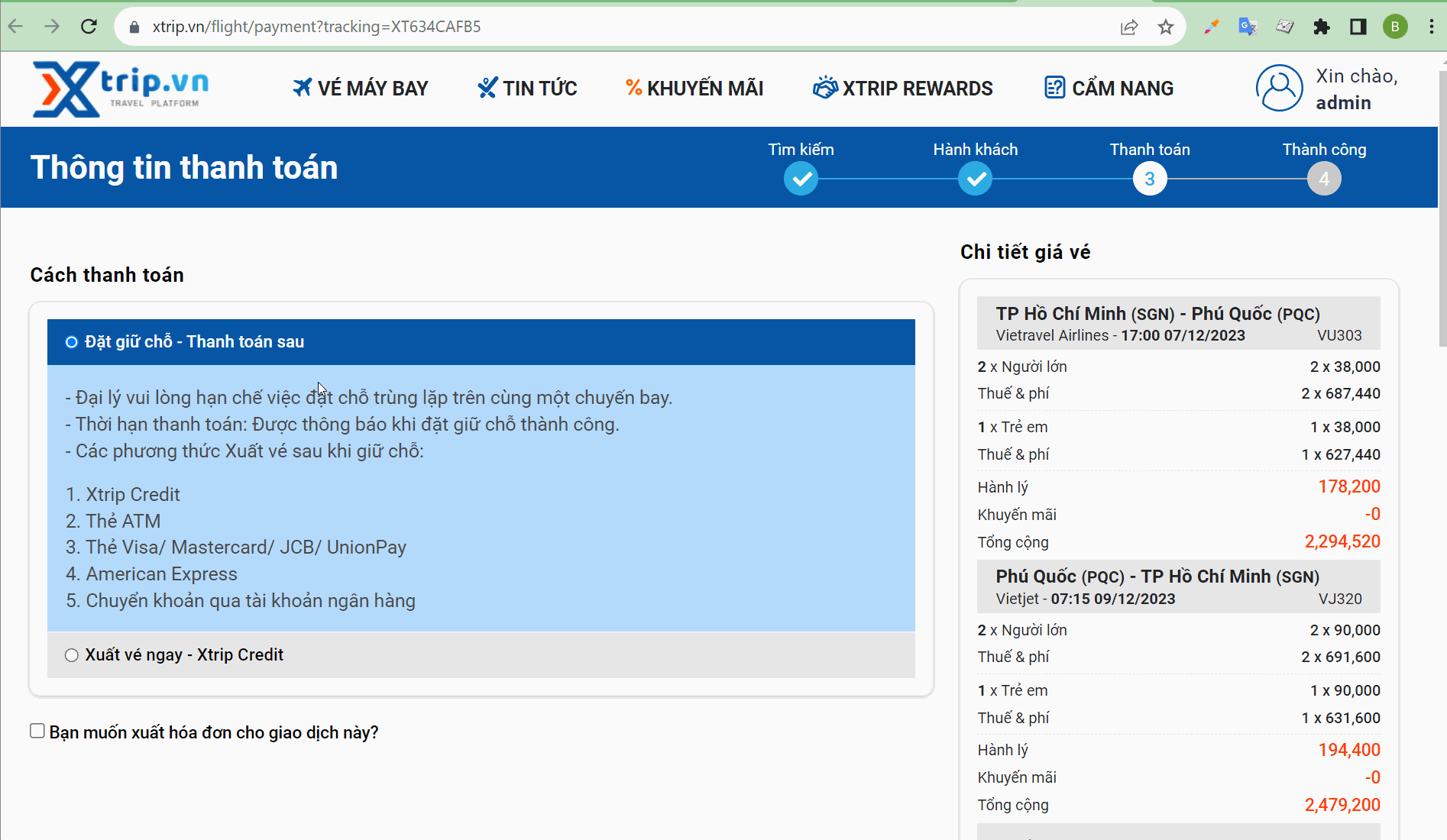Share this page via address bar icon

pyautogui.click(x=1129, y=27)
